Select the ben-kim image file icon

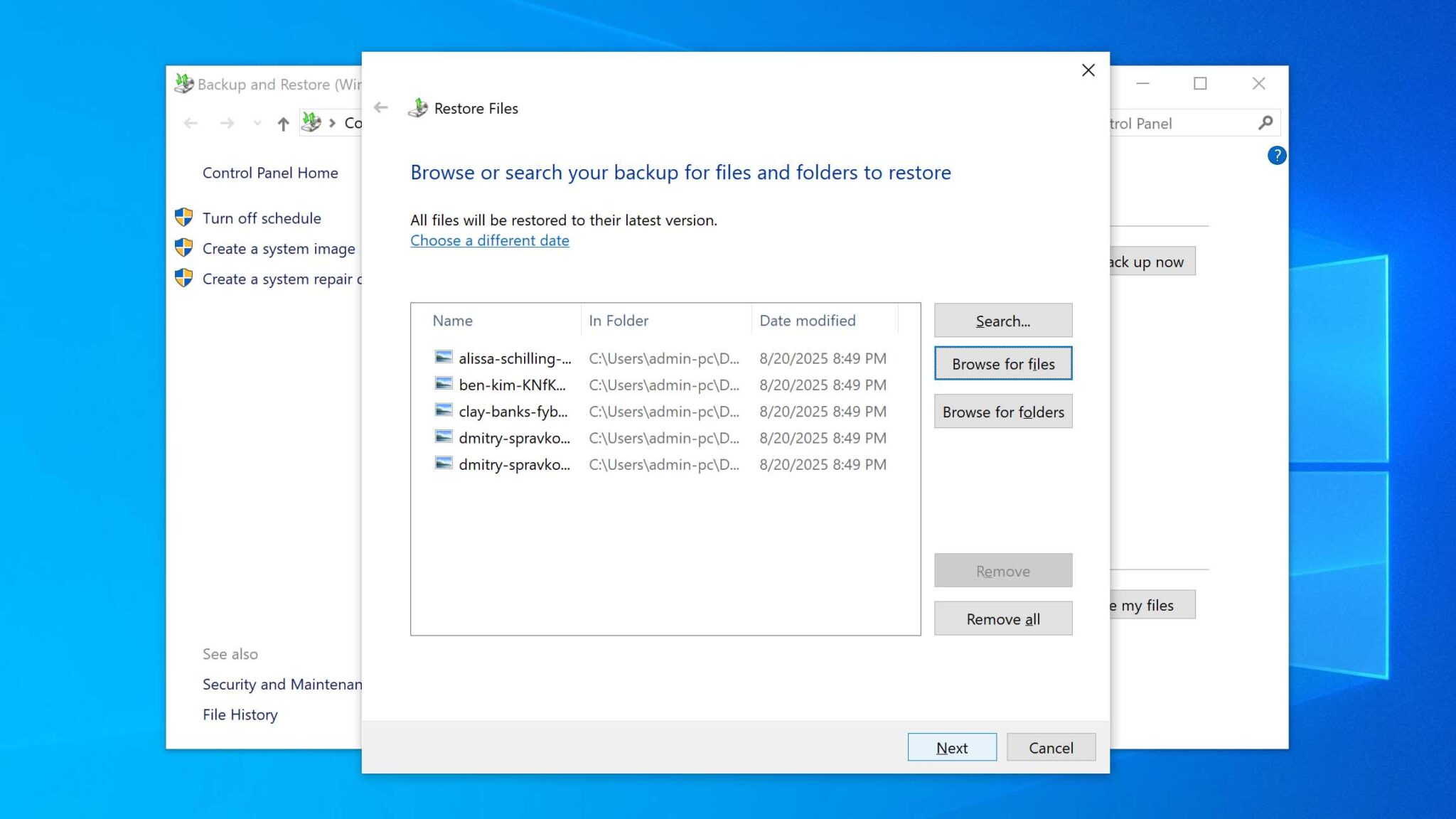442,385
